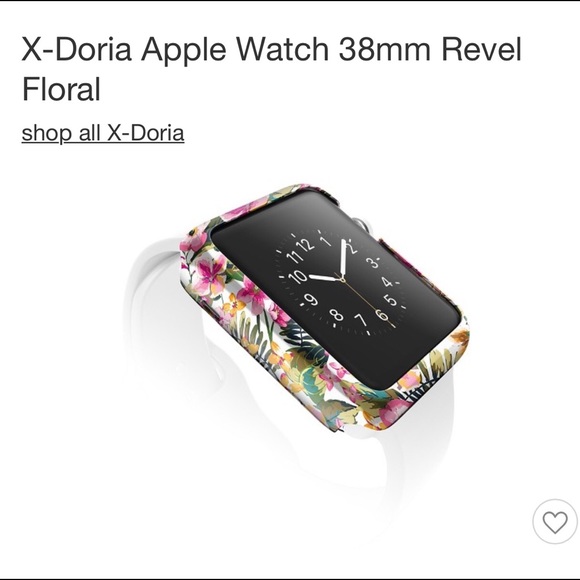Screen dimensions: 580x580
Task: Click the pink flower on the case corner
Action: click(x=209, y=273)
